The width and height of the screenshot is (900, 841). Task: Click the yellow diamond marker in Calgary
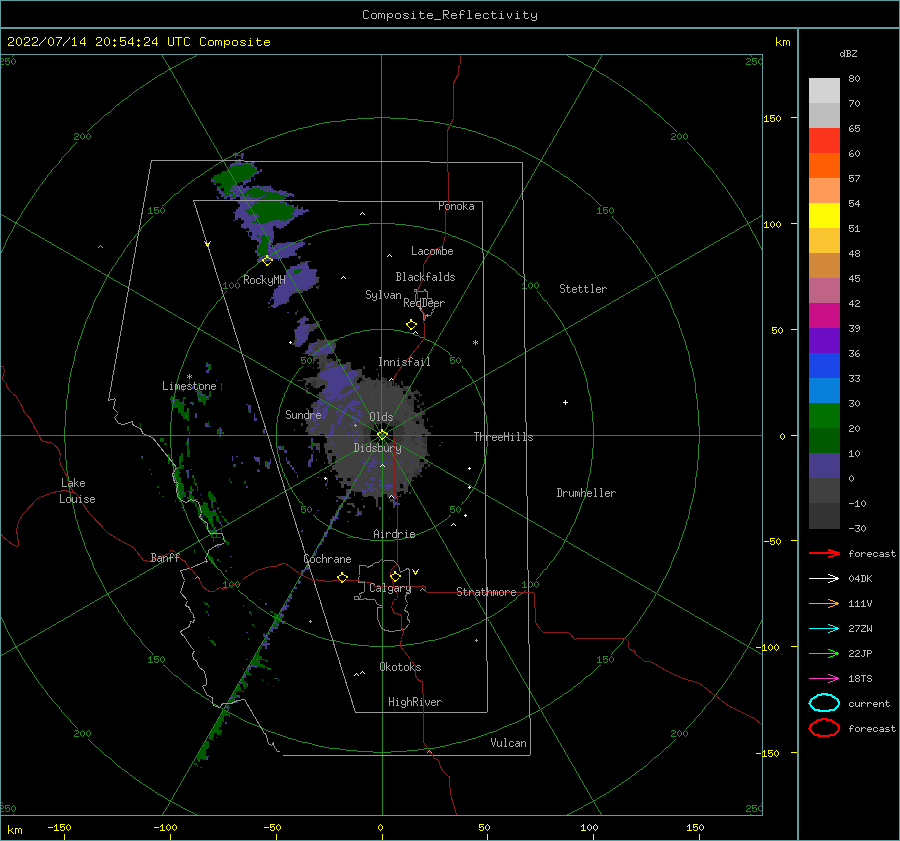point(395,576)
